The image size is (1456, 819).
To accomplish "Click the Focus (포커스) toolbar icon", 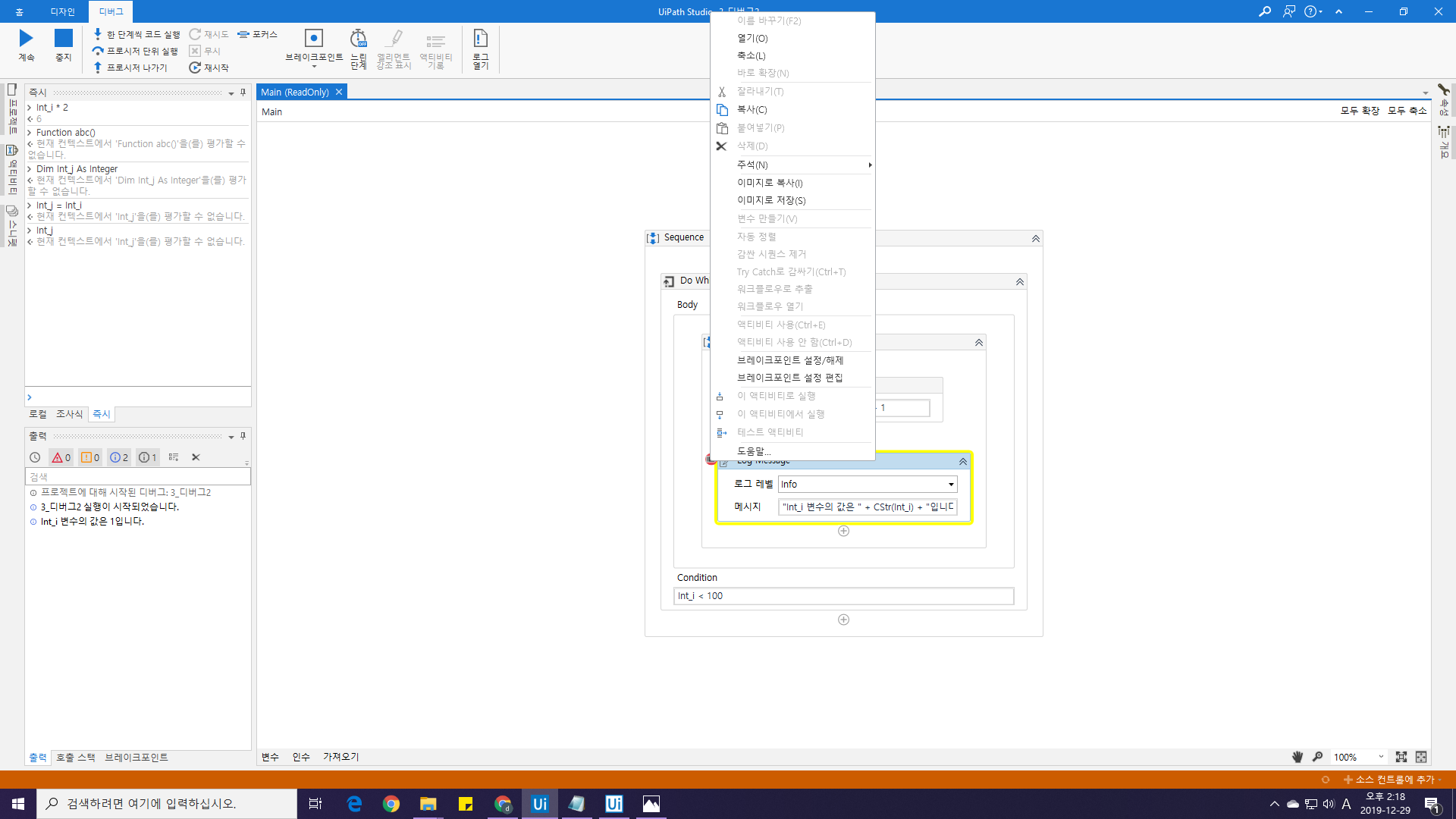I will point(243,34).
